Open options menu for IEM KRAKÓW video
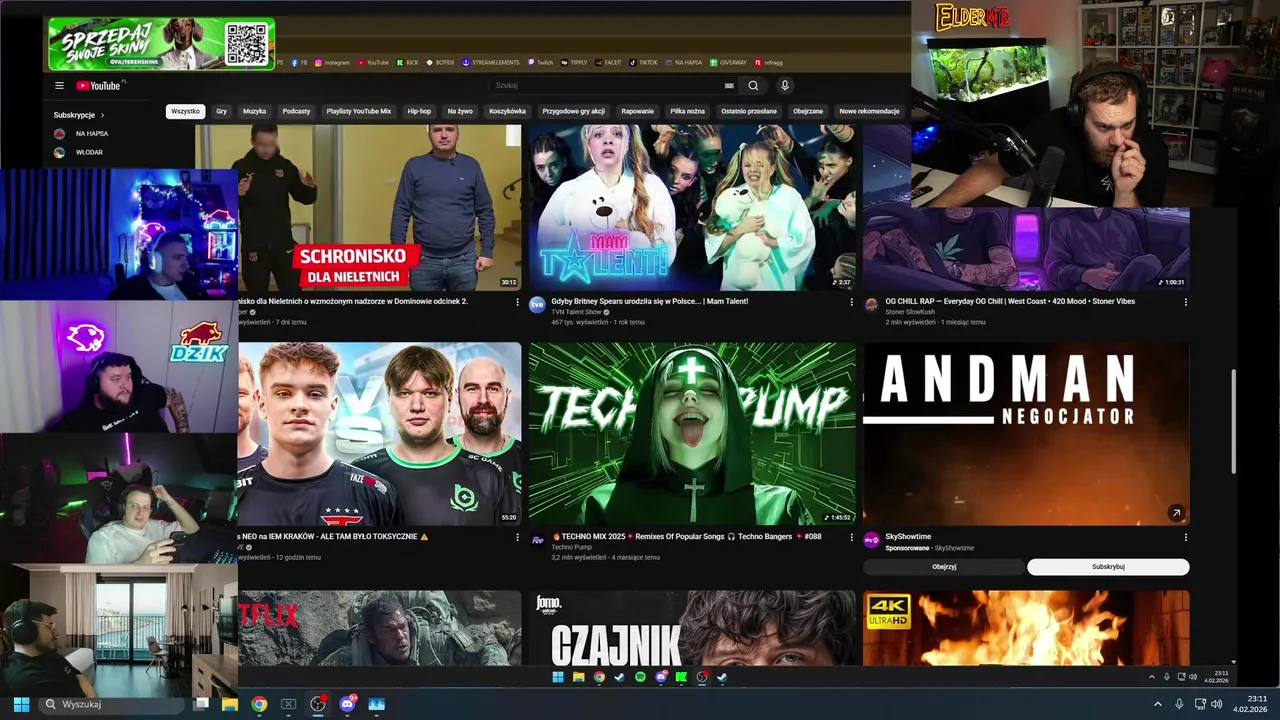The height and width of the screenshot is (720, 1280). (x=518, y=537)
